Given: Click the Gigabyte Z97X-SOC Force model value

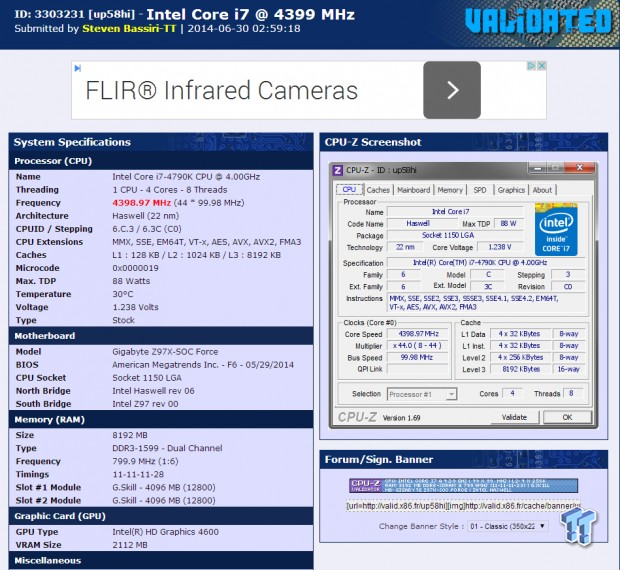Looking at the screenshot, I should pos(165,352).
